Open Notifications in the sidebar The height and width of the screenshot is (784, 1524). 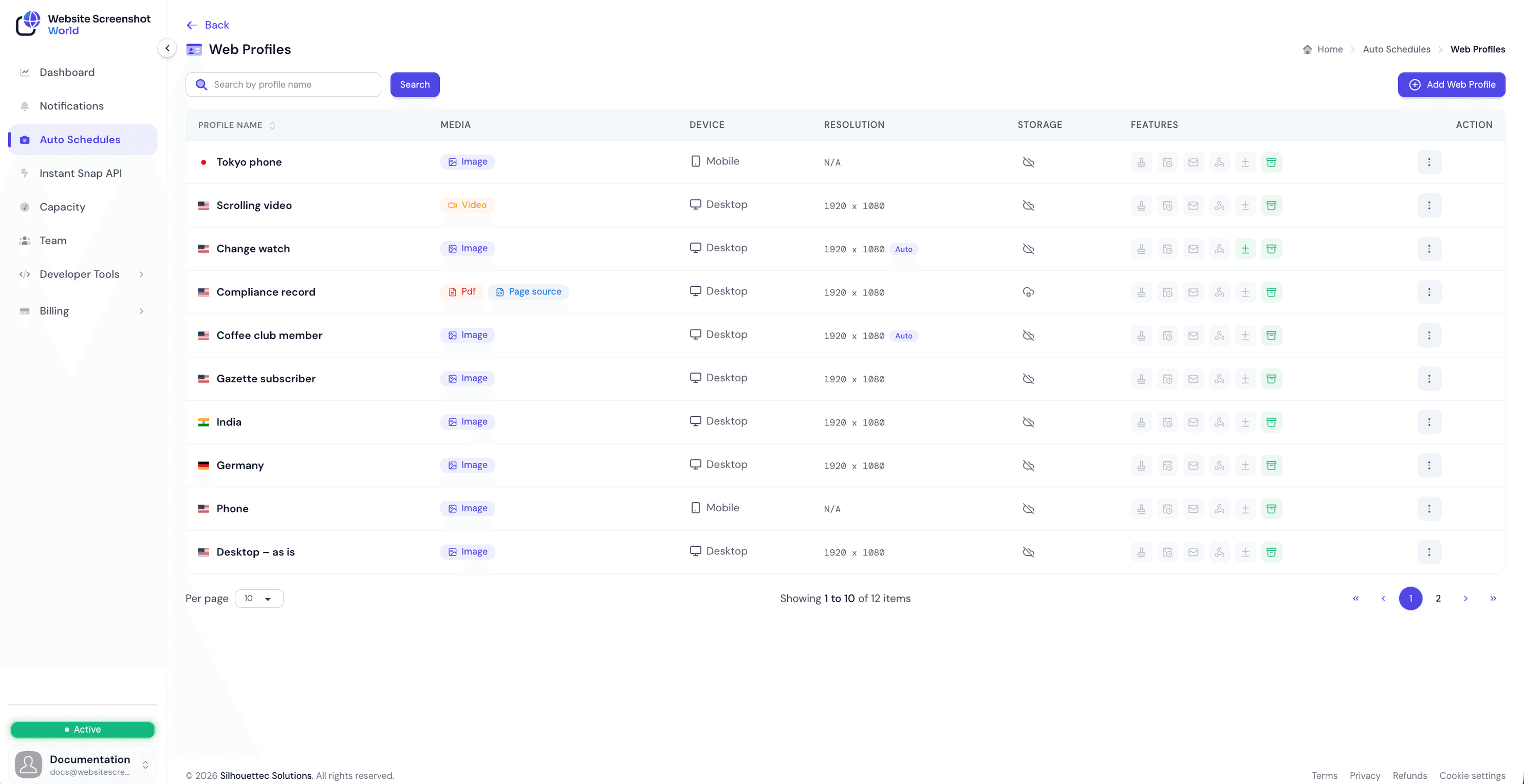click(x=83, y=106)
